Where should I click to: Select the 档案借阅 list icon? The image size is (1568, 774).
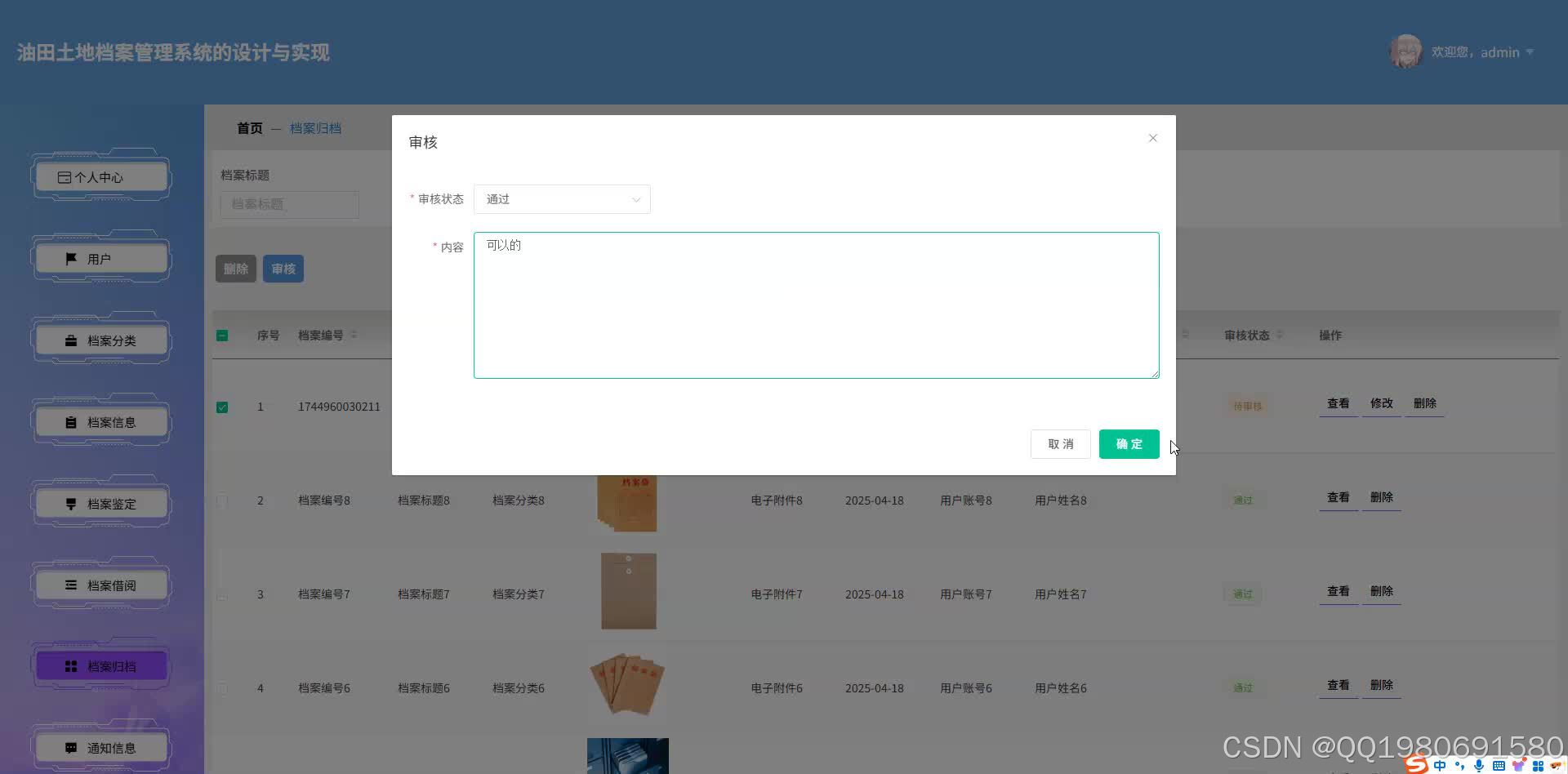[x=69, y=585]
